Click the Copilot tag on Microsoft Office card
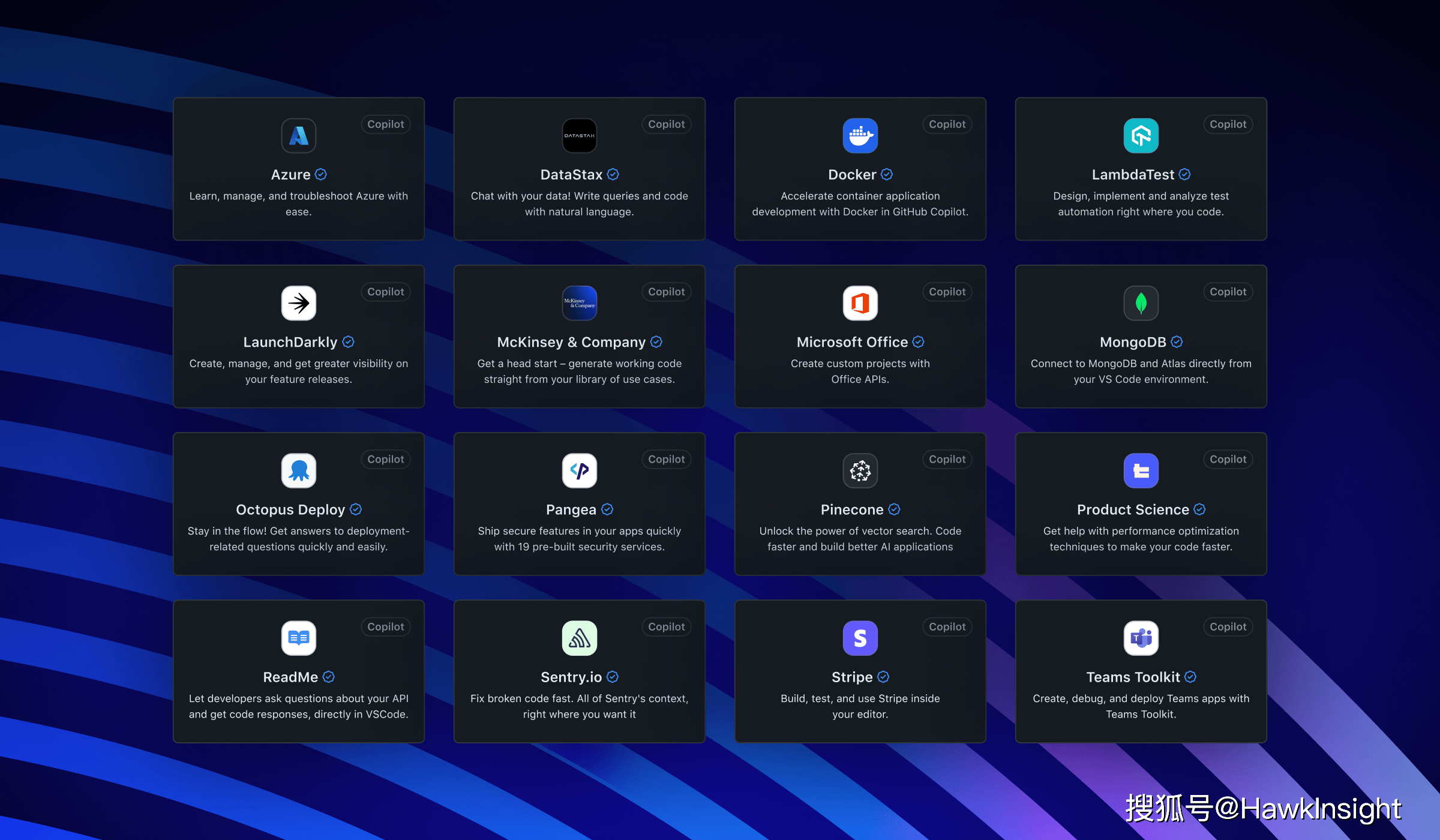This screenshot has width=1440, height=840. pos(947,292)
